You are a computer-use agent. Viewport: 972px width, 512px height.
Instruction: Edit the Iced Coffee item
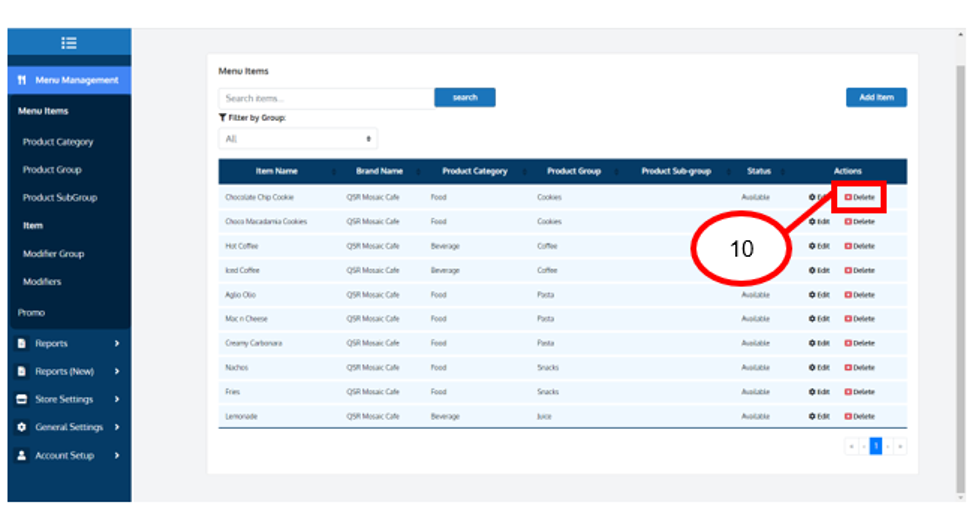pyautogui.click(x=819, y=270)
